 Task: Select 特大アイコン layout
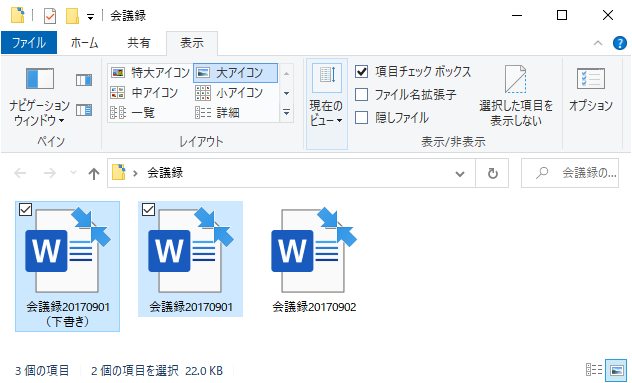(150, 73)
